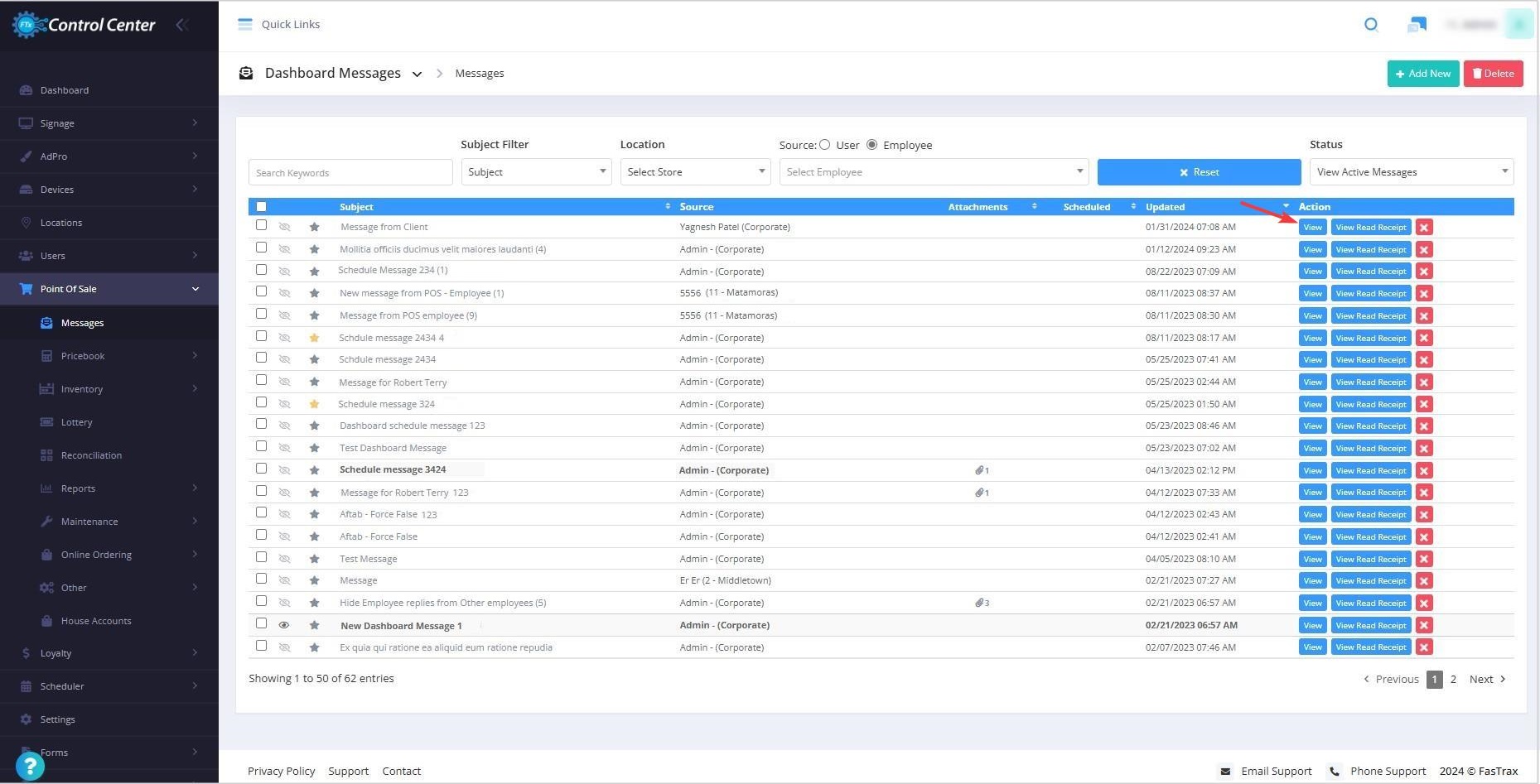The width and height of the screenshot is (1540, 784).
Task: Toggle visibility eye on New Dashboard Message 1
Action: (284, 625)
